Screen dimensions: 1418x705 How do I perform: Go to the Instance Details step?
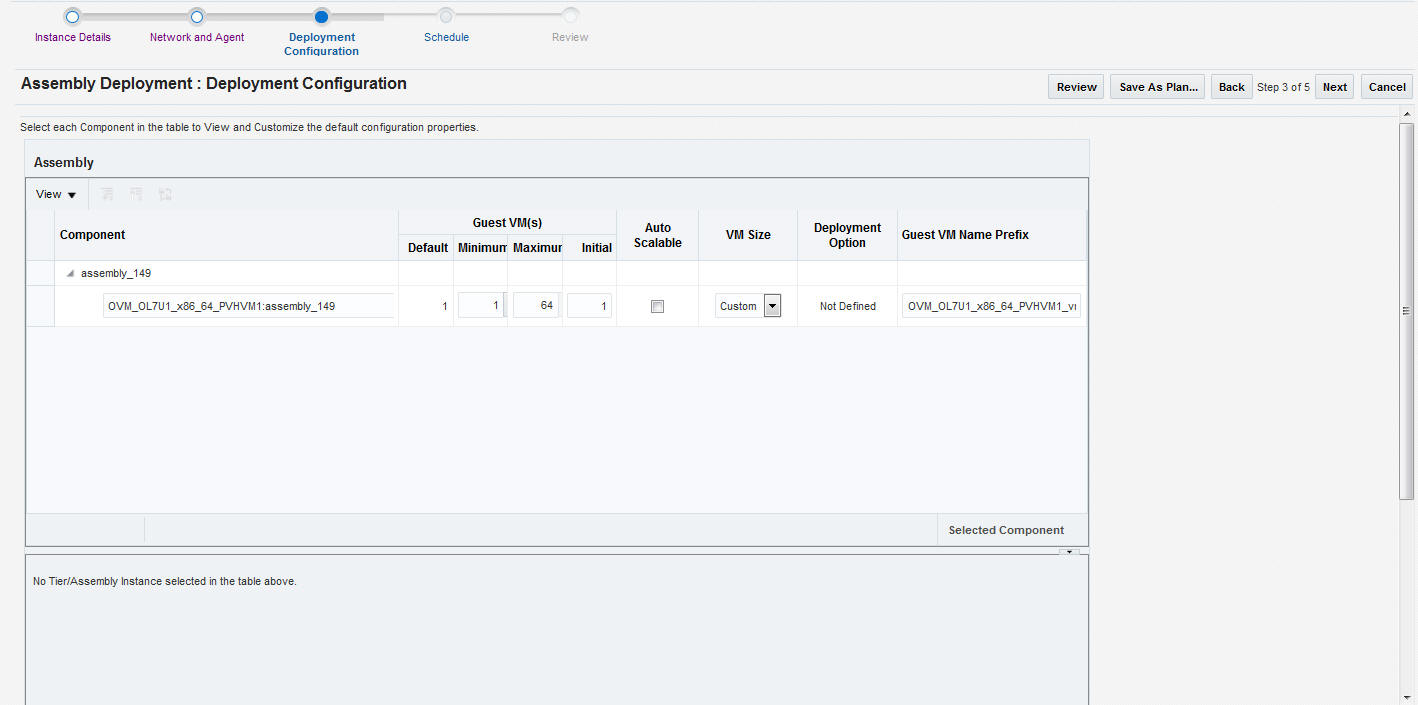72,37
